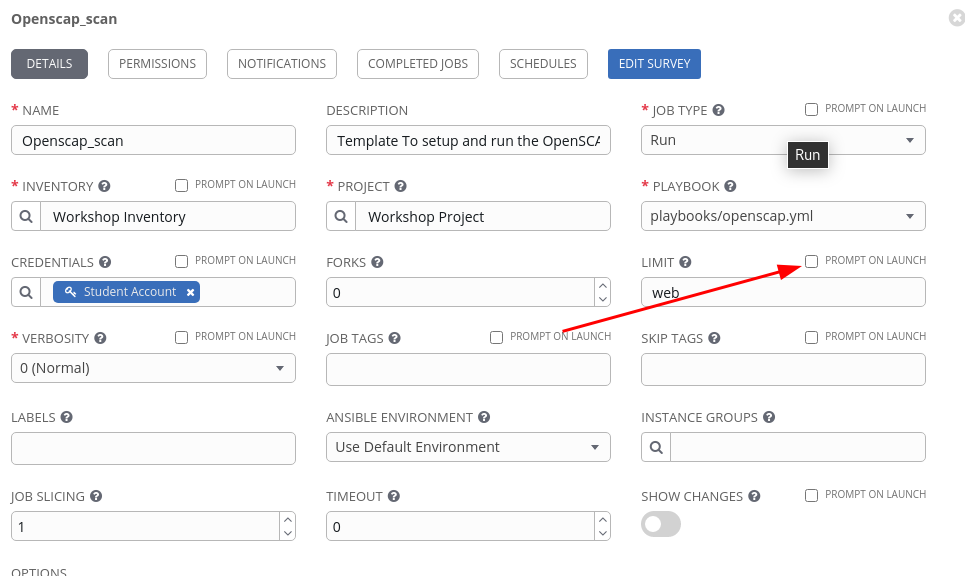This screenshot has height=576, width=965.
Task: Click the Inventory search magnifier icon
Action: tap(27, 217)
